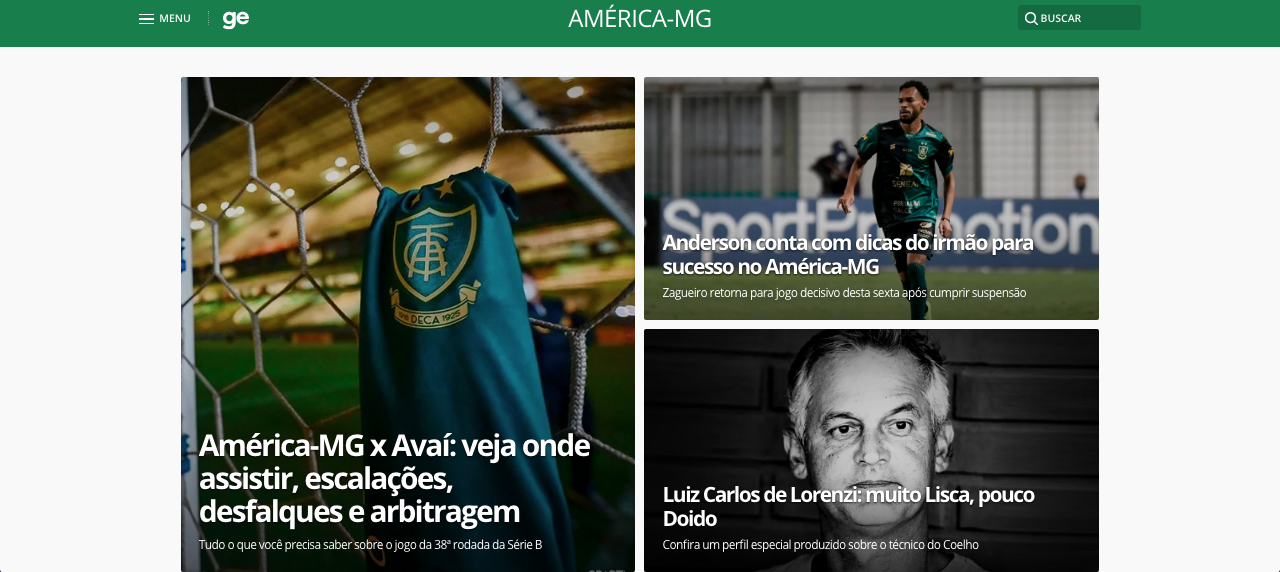
Task: Click the MENU label in header
Action: (x=175, y=19)
